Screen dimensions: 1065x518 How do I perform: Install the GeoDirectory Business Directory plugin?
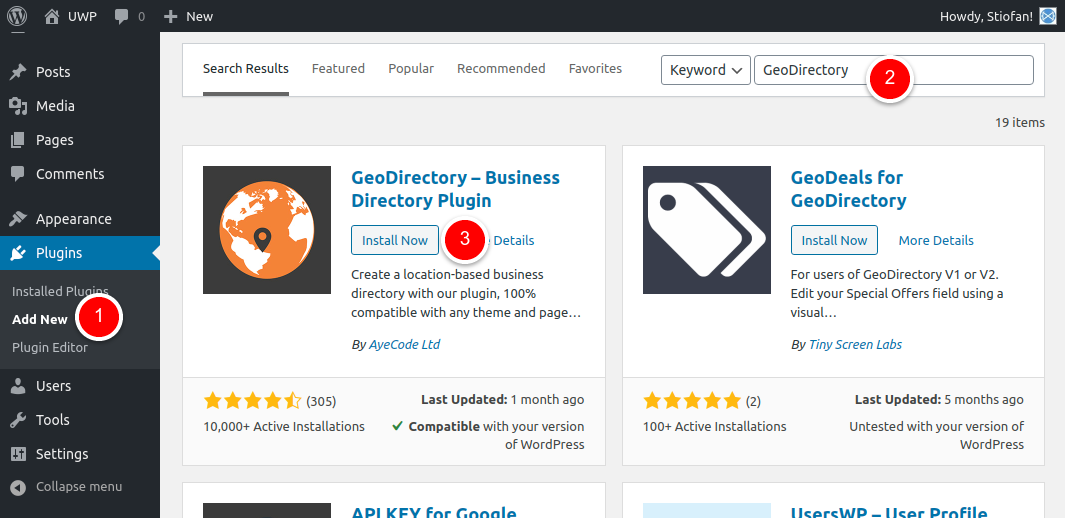[394, 240]
